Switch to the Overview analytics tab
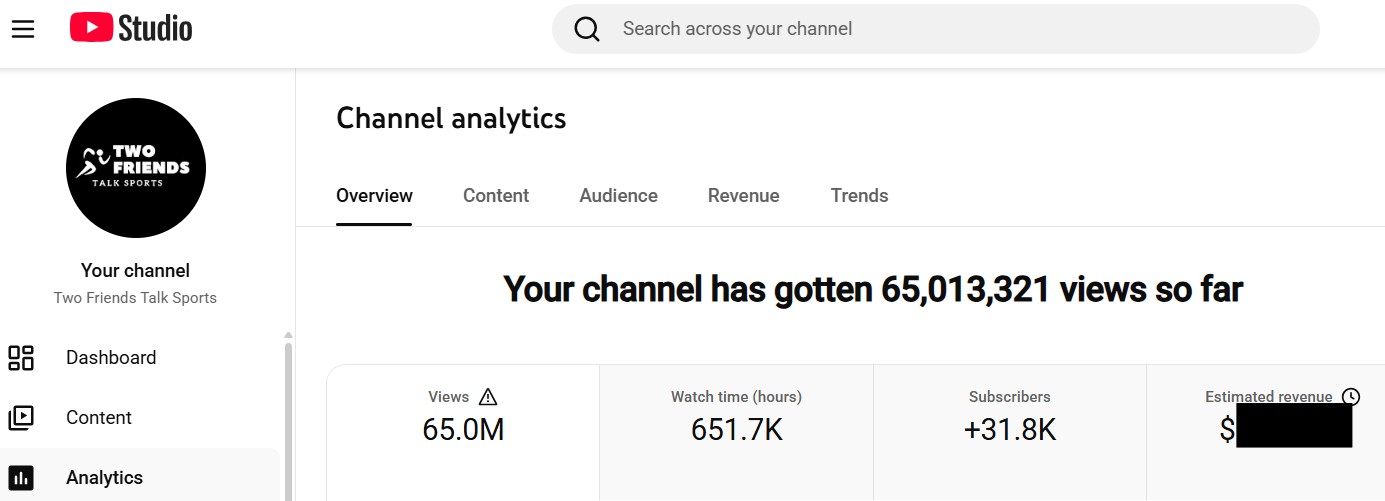This screenshot has height=501, width=1385. point(374,196)
